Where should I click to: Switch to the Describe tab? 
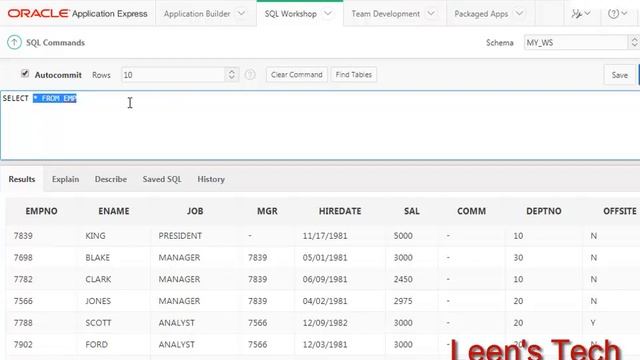(111, 179)
